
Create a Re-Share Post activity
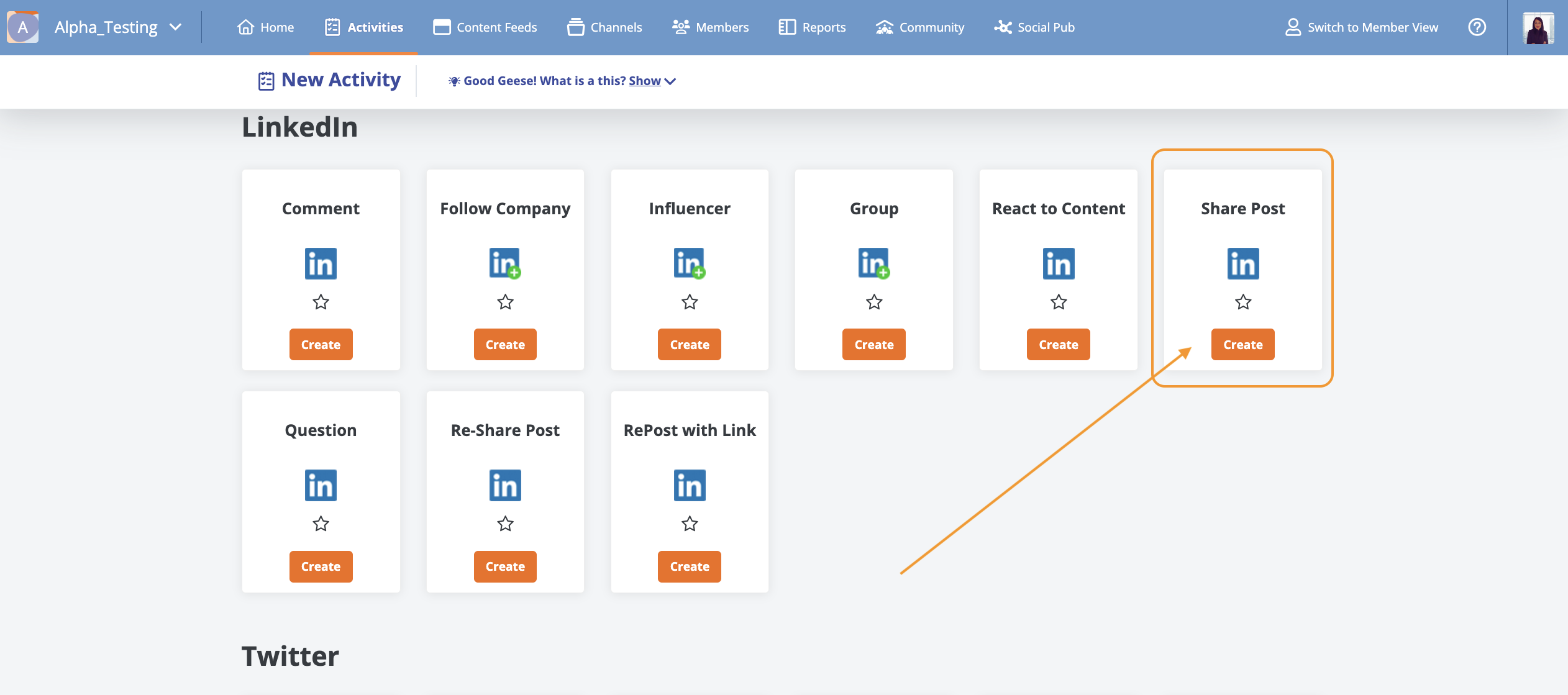point(505,566)
